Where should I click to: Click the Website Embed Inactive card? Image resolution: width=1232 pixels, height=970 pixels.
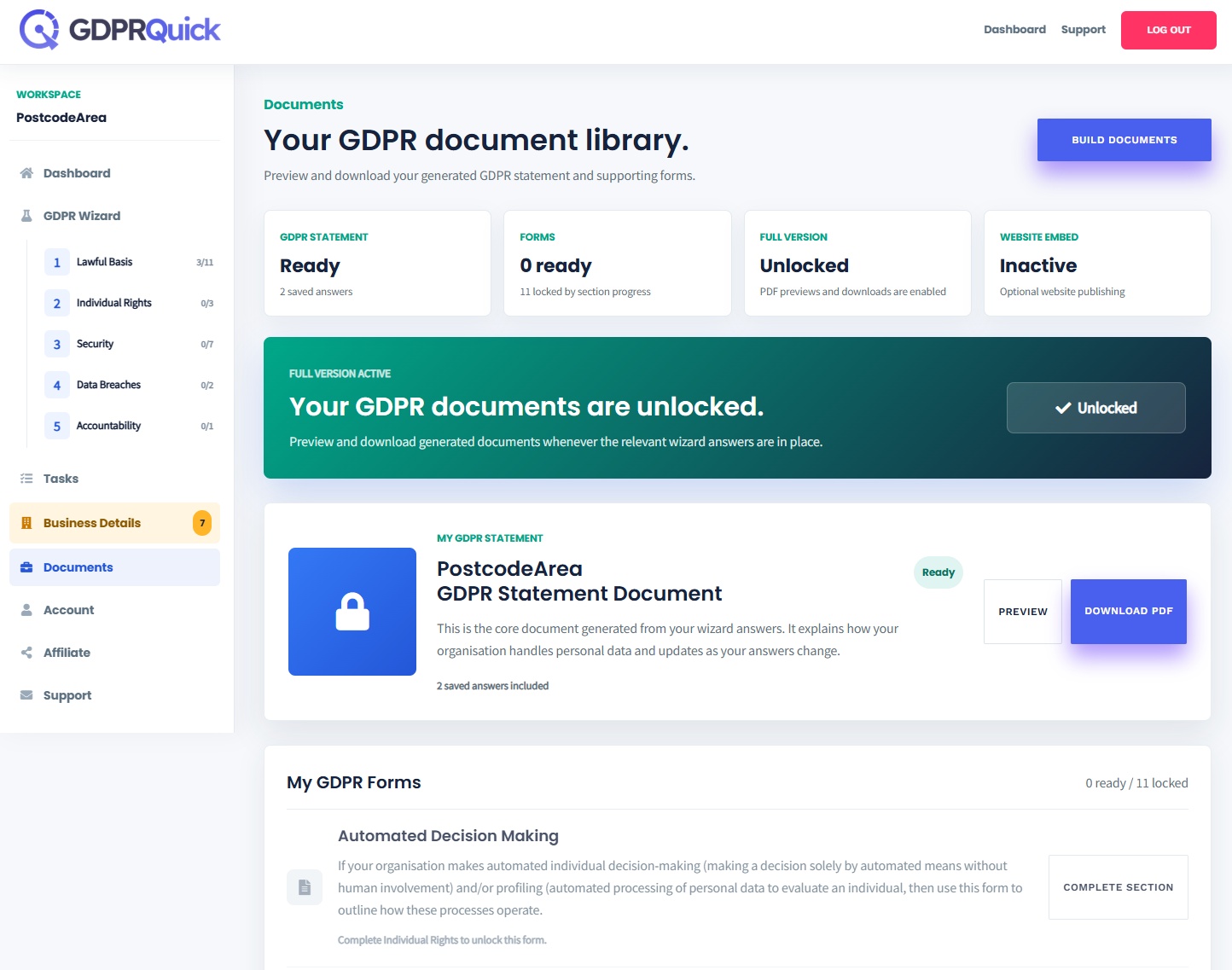tap(1097, 263)
